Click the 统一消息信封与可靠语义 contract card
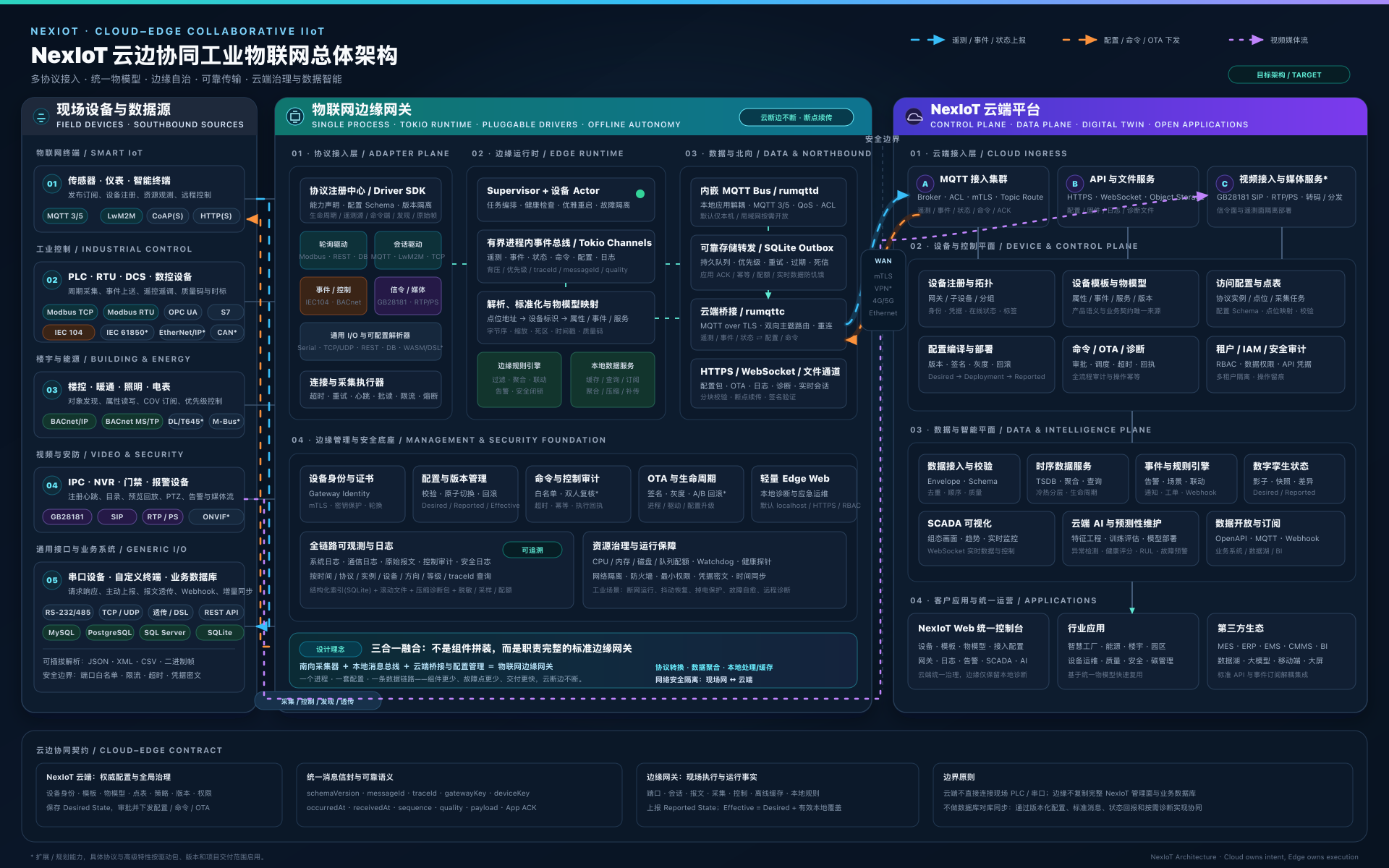Image resolution: width=1389 pixels, height=868 pixels. pos(459,794)
